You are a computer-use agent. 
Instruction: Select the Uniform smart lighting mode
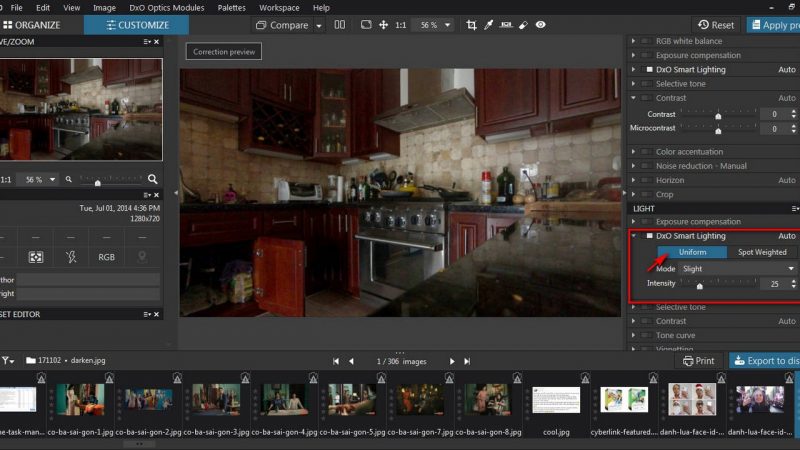(692, 252)
